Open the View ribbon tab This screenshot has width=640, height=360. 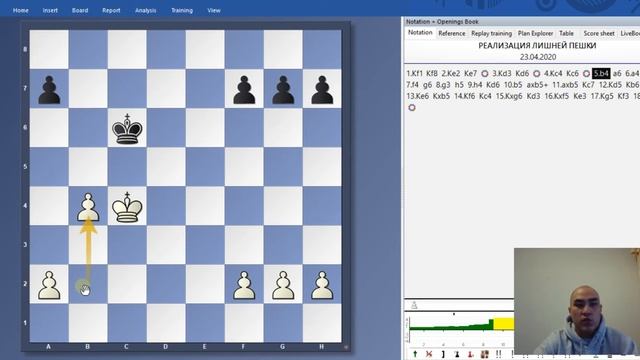[x=214, y=11]
